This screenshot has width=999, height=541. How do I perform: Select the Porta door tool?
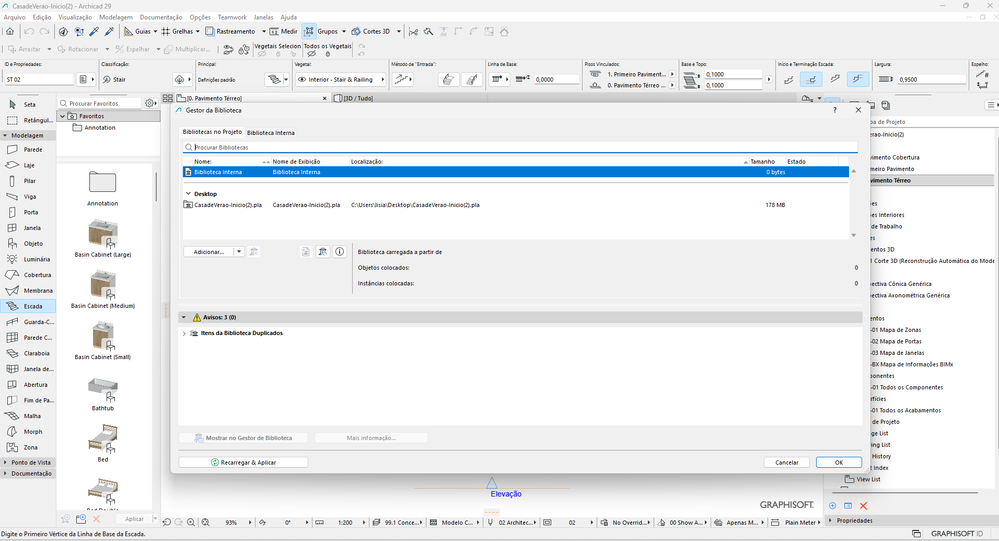pos(27,212)
